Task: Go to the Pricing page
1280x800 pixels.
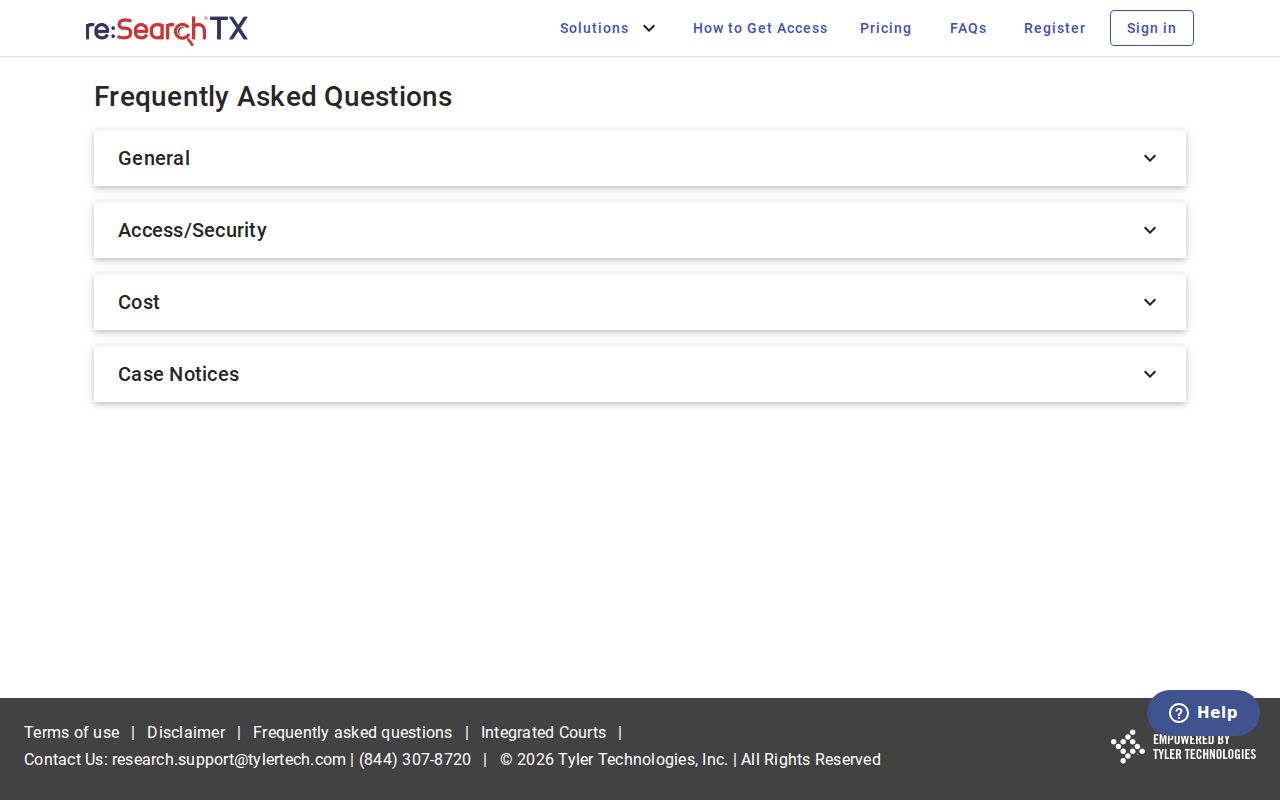Action: click(886, 28)
